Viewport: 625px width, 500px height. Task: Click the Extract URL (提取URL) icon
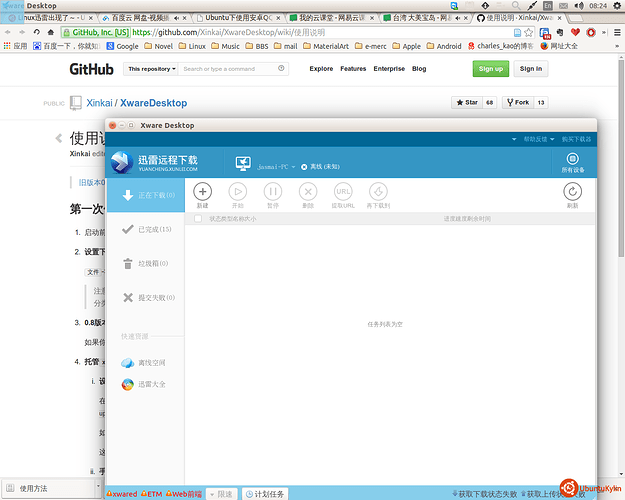pos(343,192)
